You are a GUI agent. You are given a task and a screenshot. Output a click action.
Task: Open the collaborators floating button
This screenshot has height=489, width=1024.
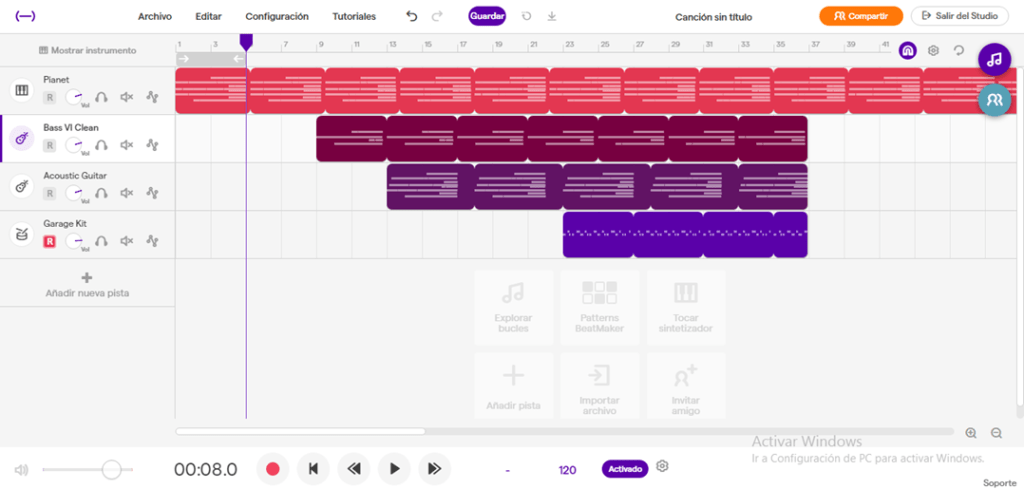pyautogui.click(x=994, y=100)
